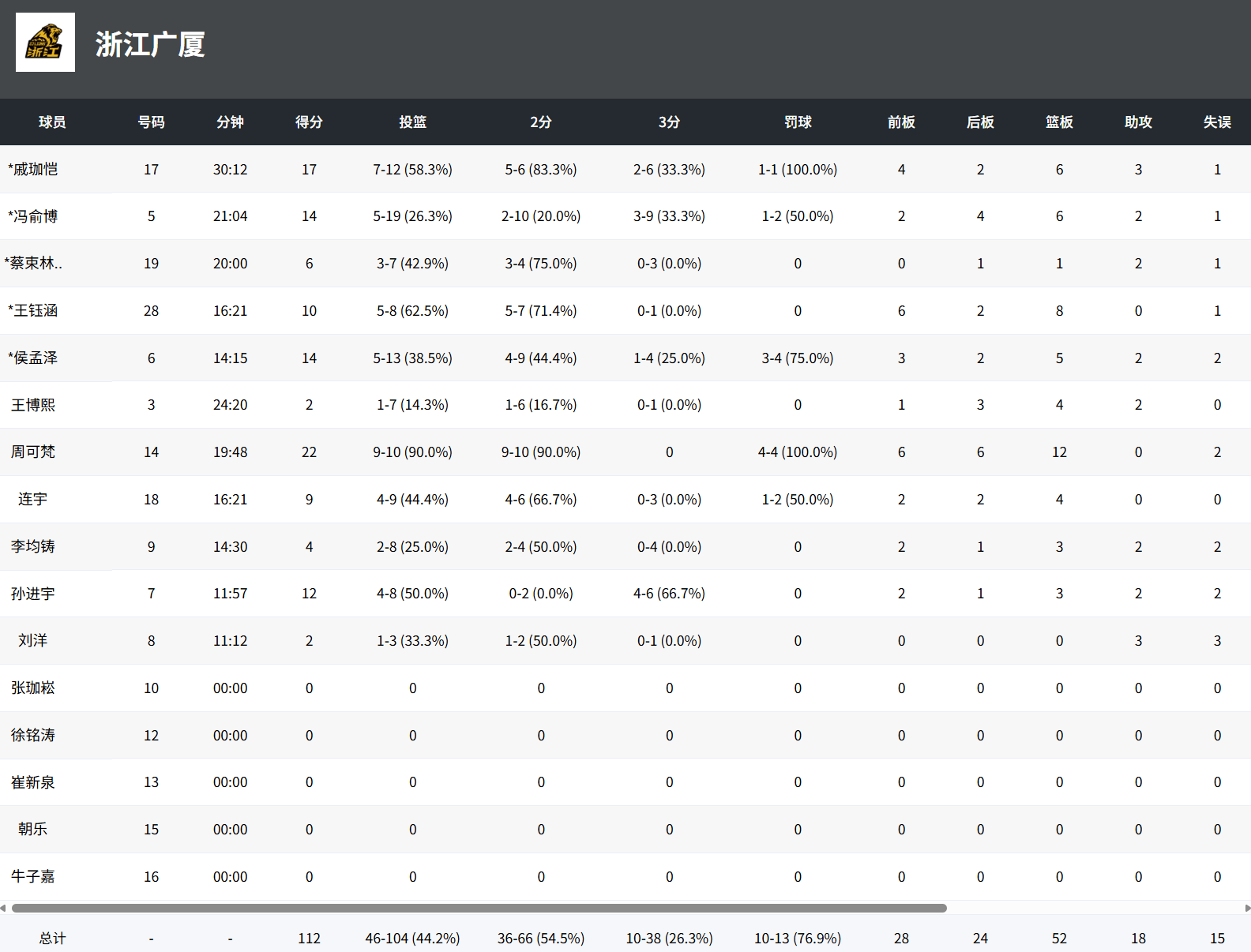Click the 投篮 column header
Image resolution: width=1251 pixels, height=952 pixels.
click(412, 122)
